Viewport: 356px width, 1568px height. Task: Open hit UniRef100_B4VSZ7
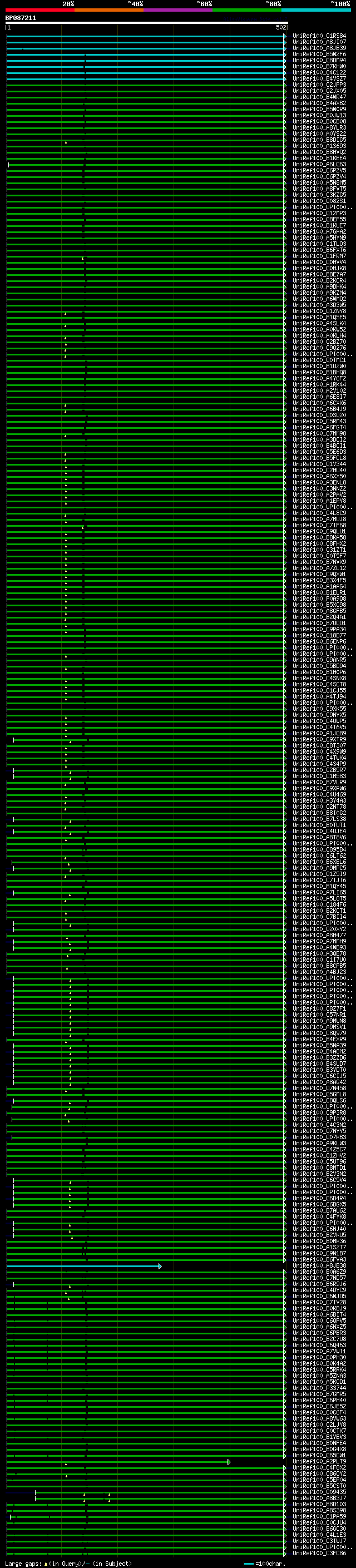319,78
